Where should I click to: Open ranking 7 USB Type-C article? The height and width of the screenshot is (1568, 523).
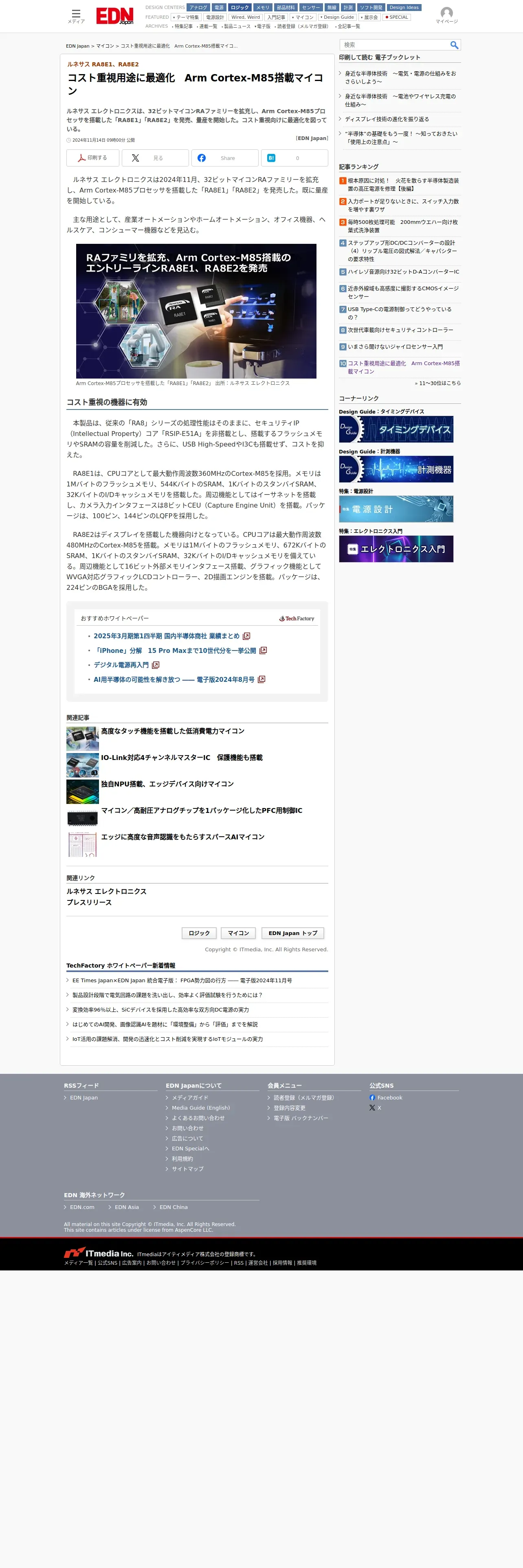400,313
